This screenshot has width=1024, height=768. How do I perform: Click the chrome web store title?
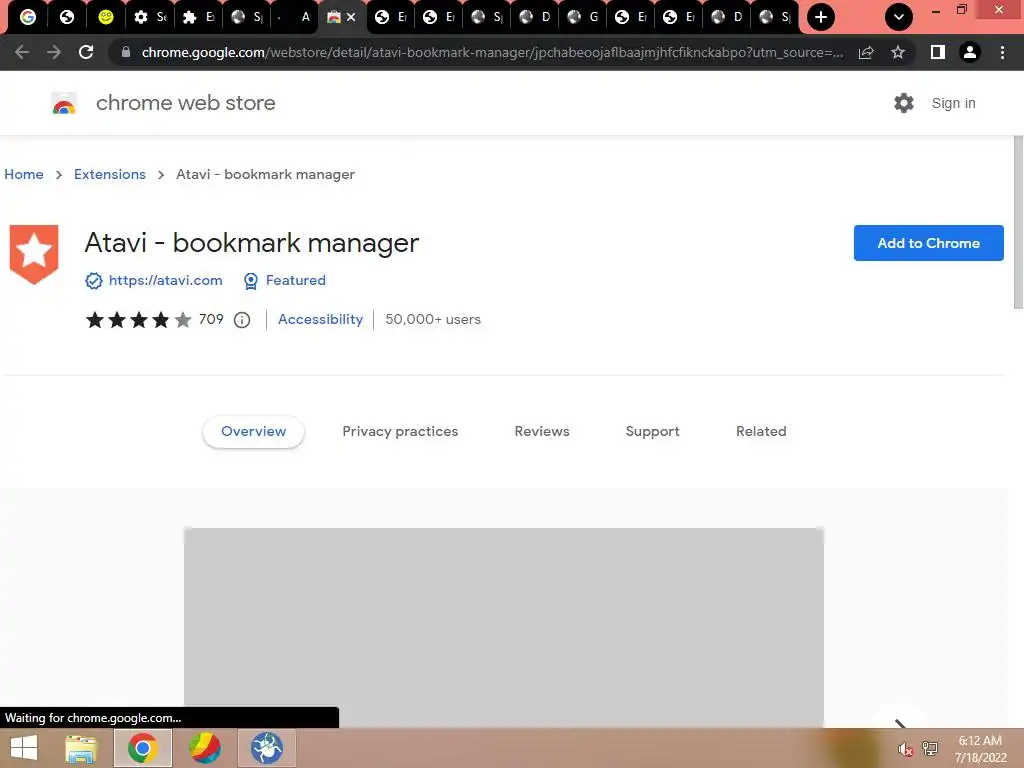(x=185, y=103)
